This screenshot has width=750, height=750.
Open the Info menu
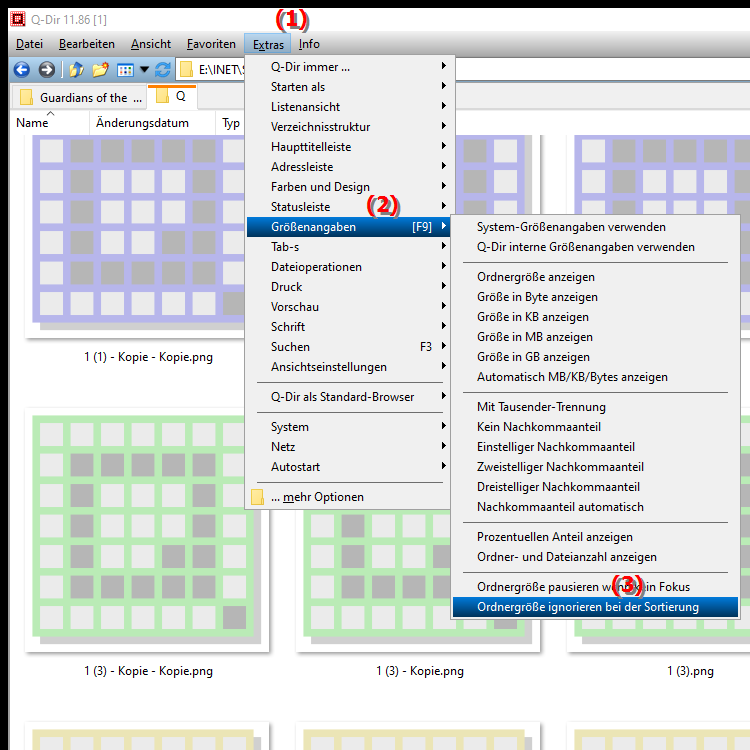tap(309, 44)
